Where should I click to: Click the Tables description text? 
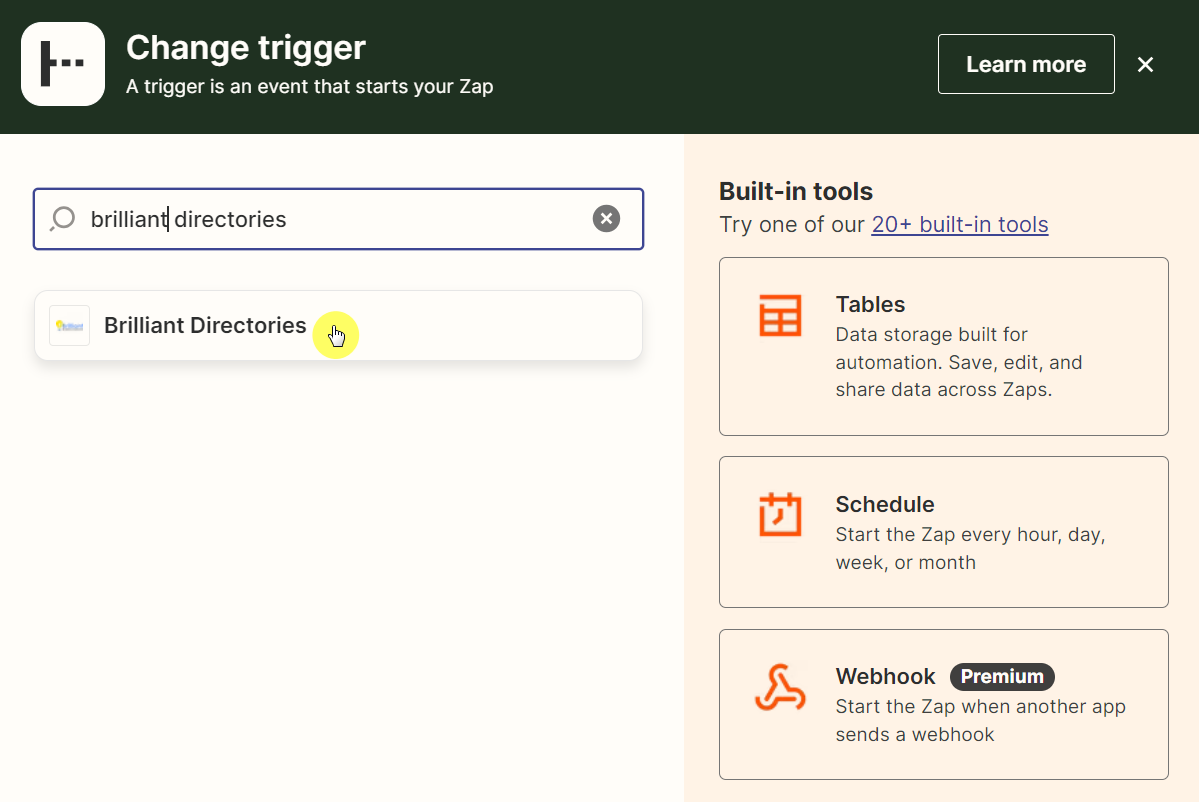[959, 362]
